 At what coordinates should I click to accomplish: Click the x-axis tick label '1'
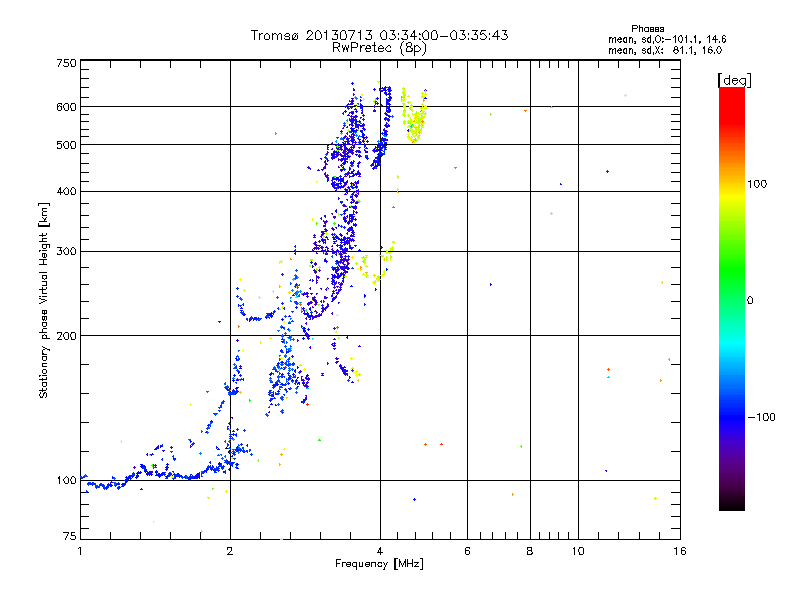click(x=80, y=551)
